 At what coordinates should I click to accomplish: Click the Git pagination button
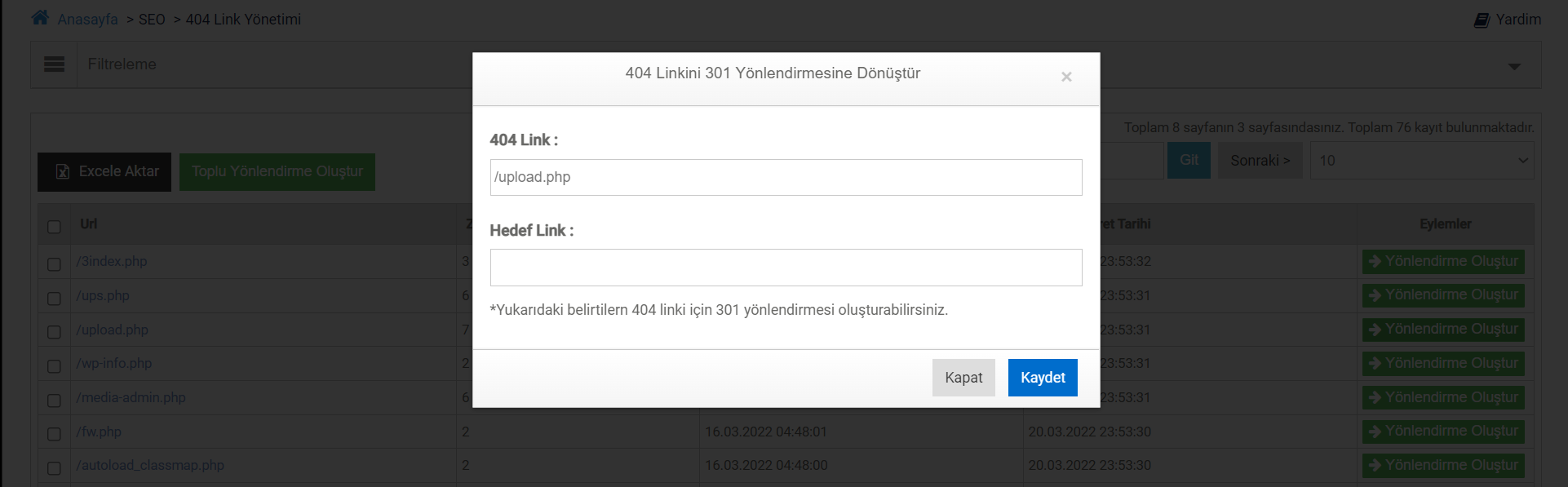click(1189, 161)
